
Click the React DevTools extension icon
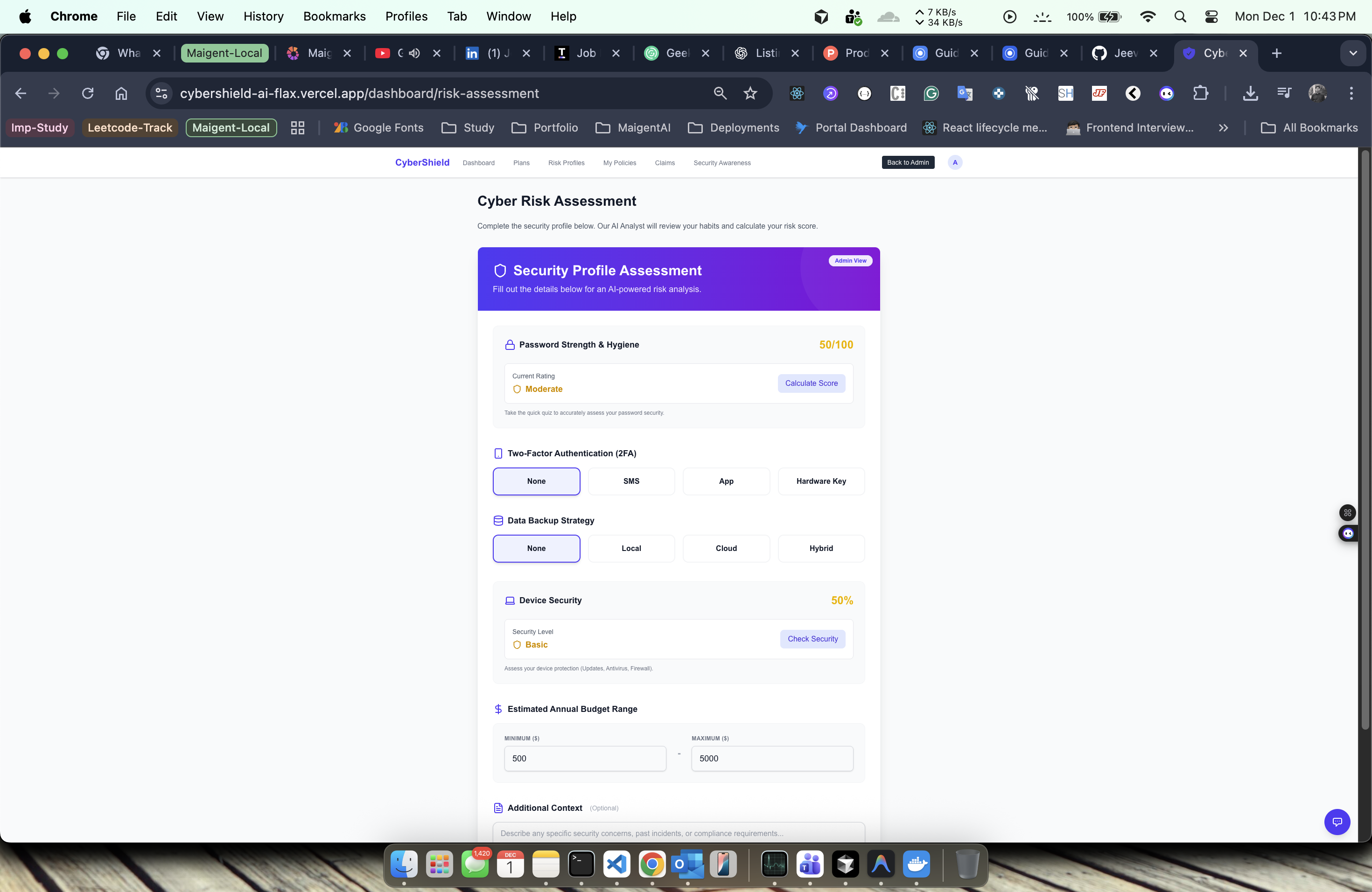[797, 93]
